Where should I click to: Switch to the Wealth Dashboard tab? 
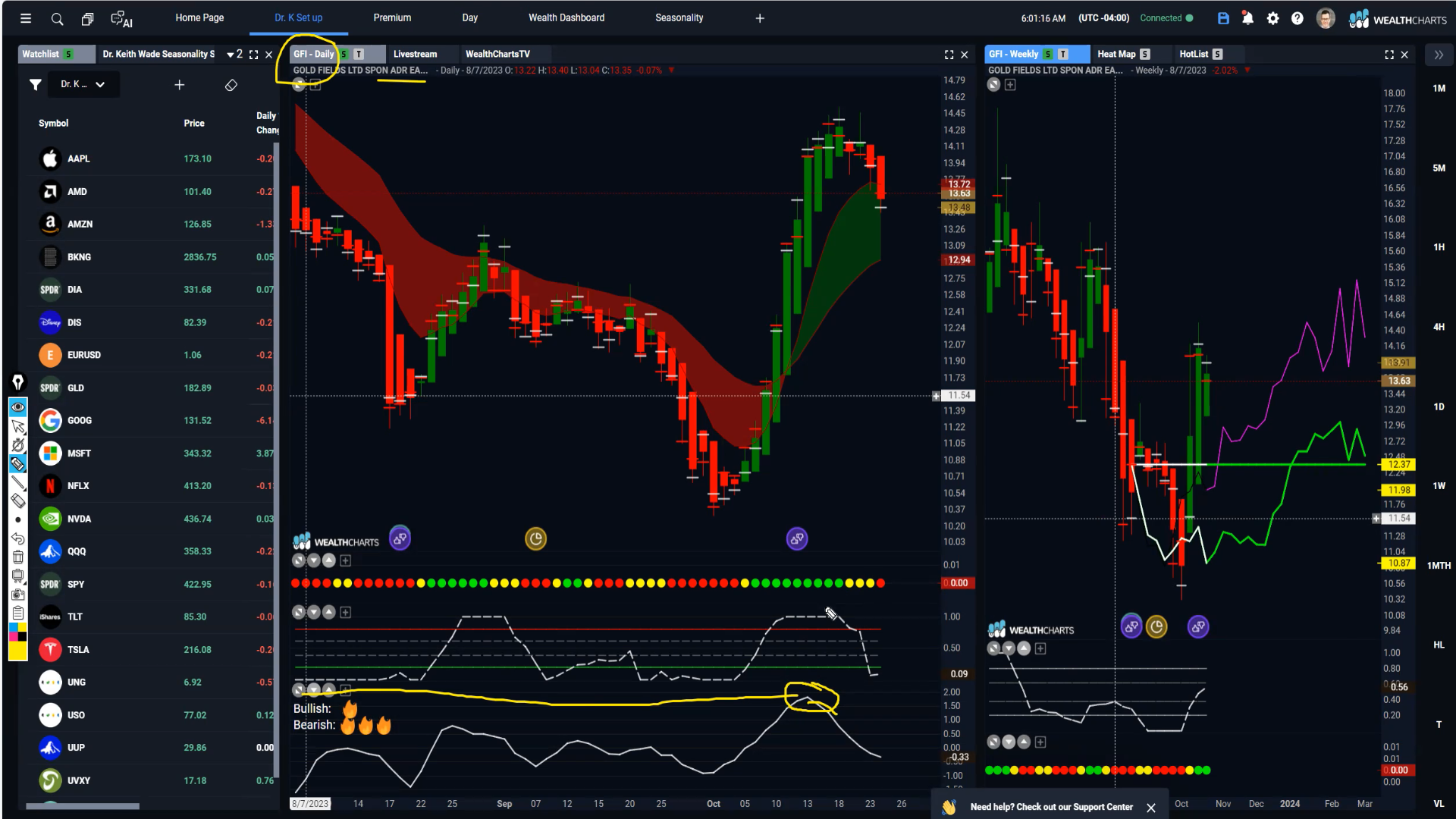click(x=566, y=17)
